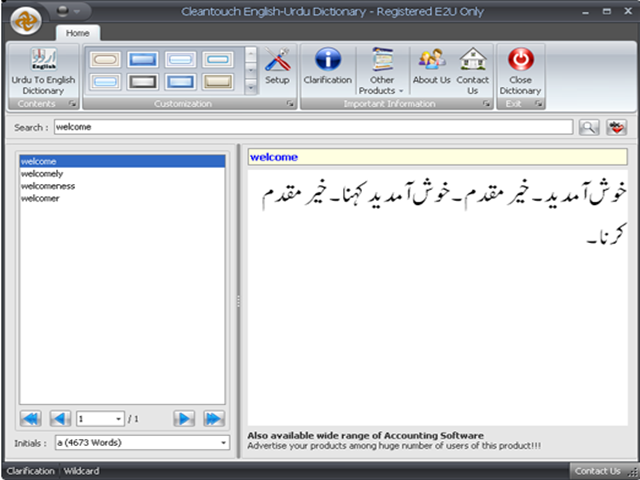Screen dimensions: 640x480
Task: Select 'welcome' in the word list
Action: click(122, 161)
